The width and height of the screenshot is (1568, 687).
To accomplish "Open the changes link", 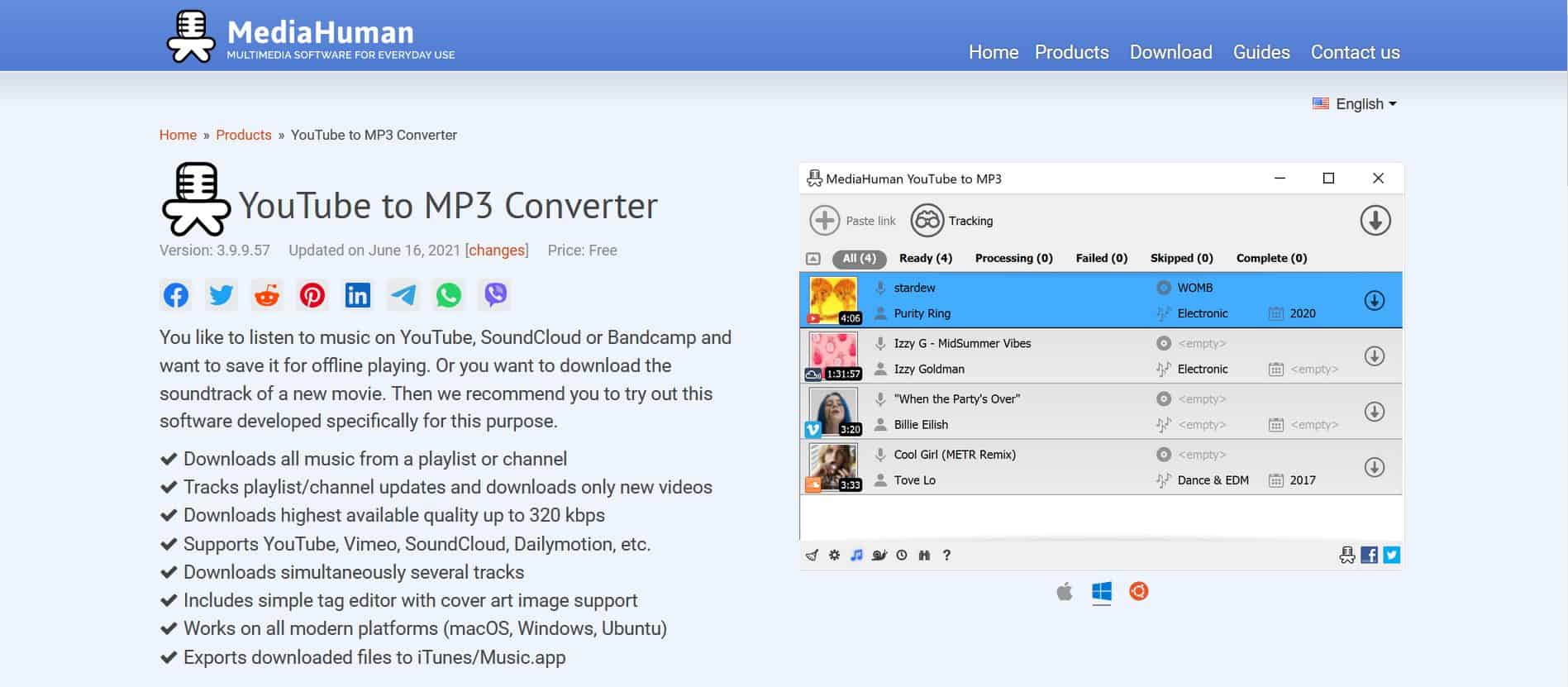I will [x=497, y=250].
